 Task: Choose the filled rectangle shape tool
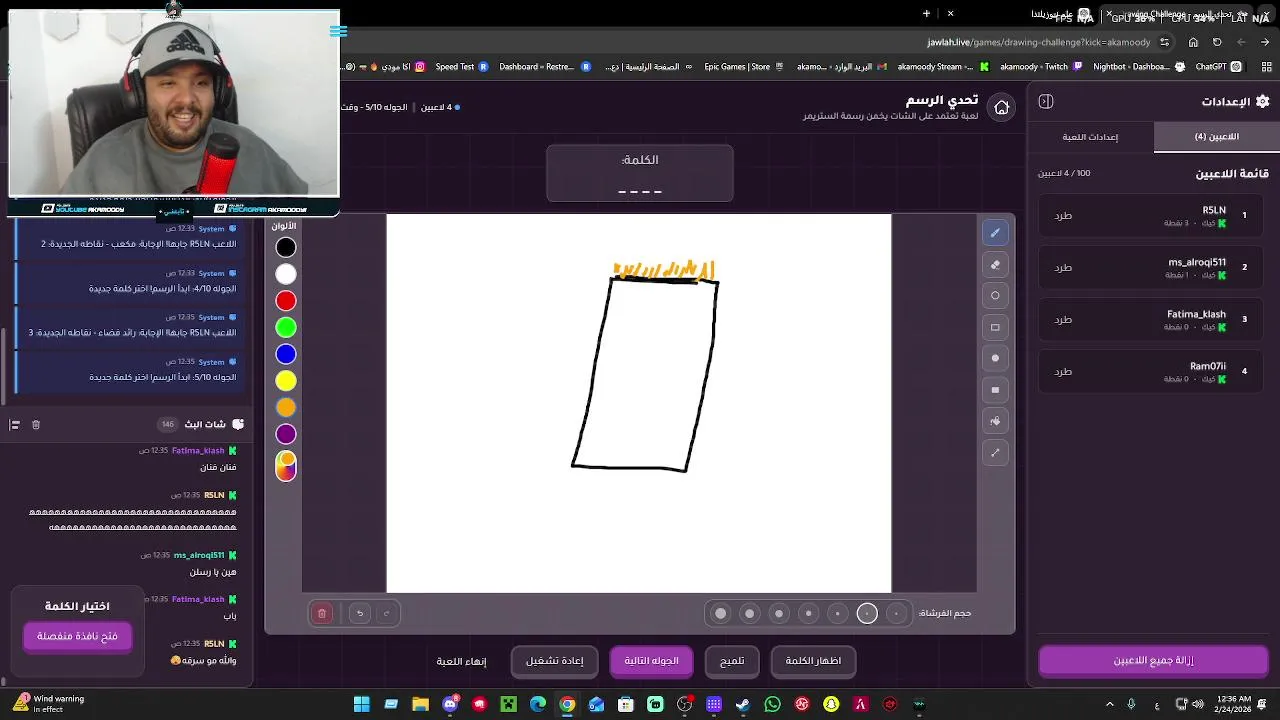pos(995,390)
